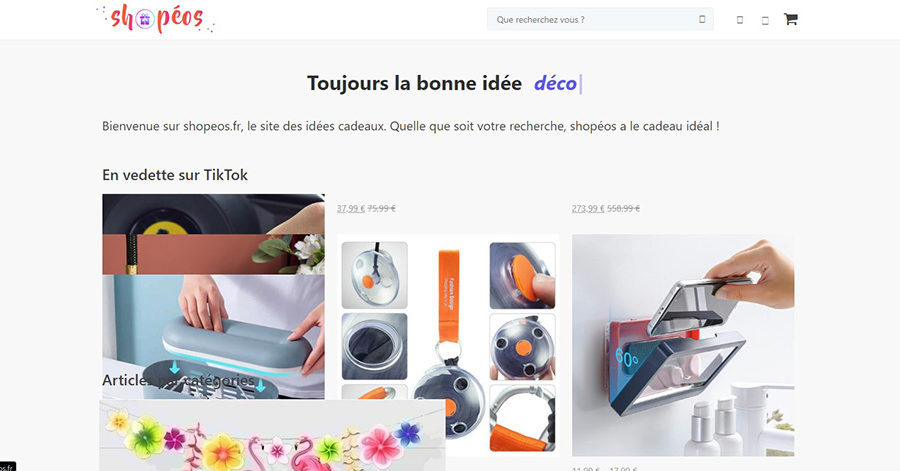The width and height of the screenshot is (900, 471).
Task: Open the blue storage box product image
Action: (213, 336)
